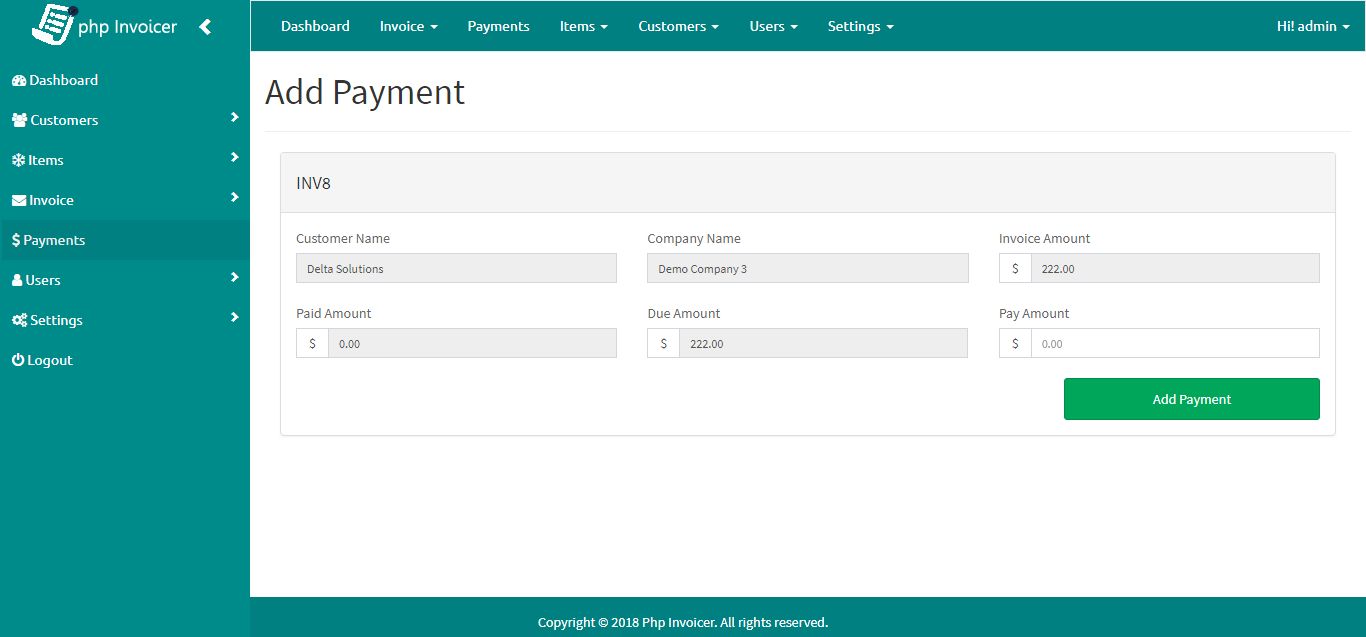Open the Users dropdown in top navbar
Image resolution: width=1366 pixels, height=637 pixels.
(x=774, y=26)
